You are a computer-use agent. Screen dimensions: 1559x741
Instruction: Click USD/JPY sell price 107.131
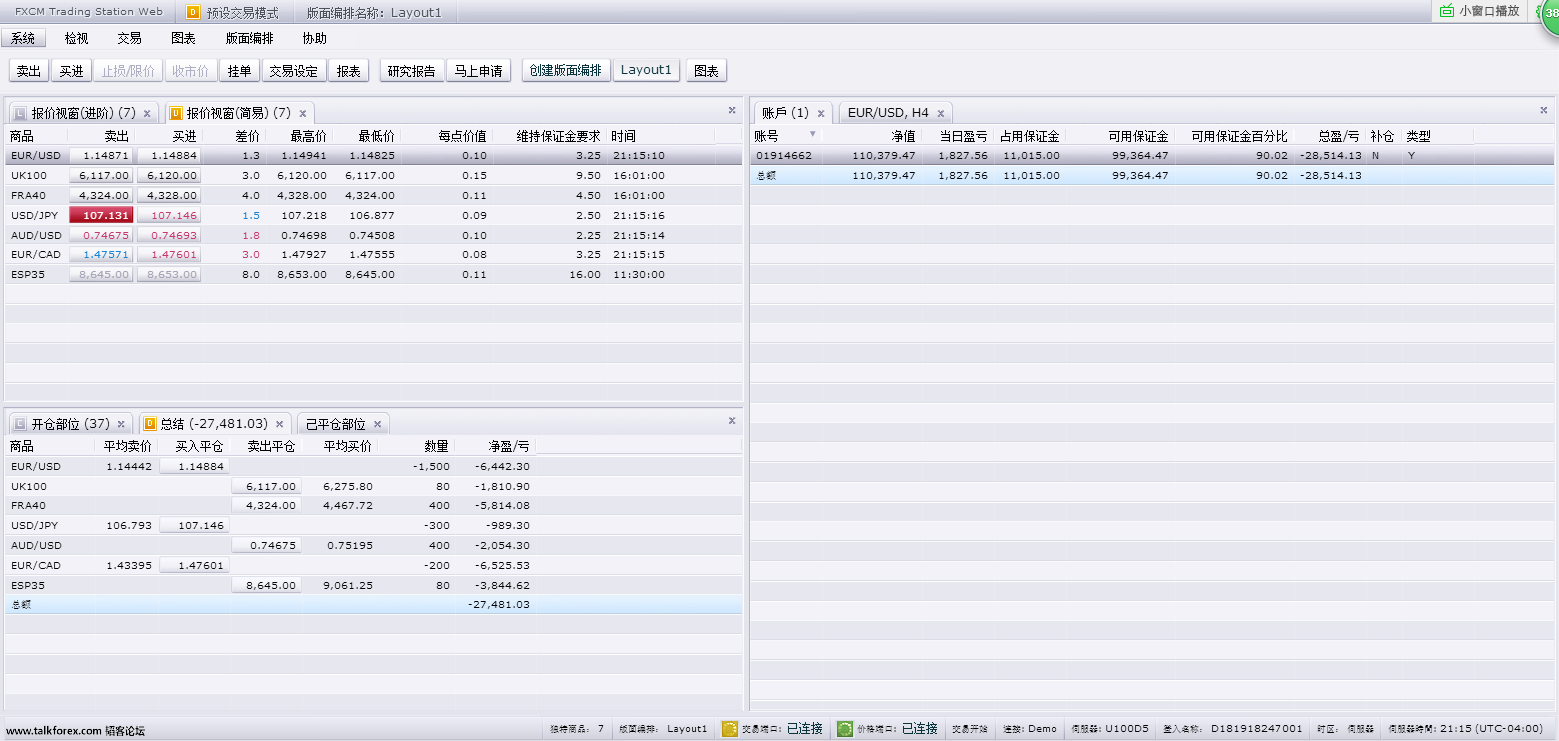point(101,216)
